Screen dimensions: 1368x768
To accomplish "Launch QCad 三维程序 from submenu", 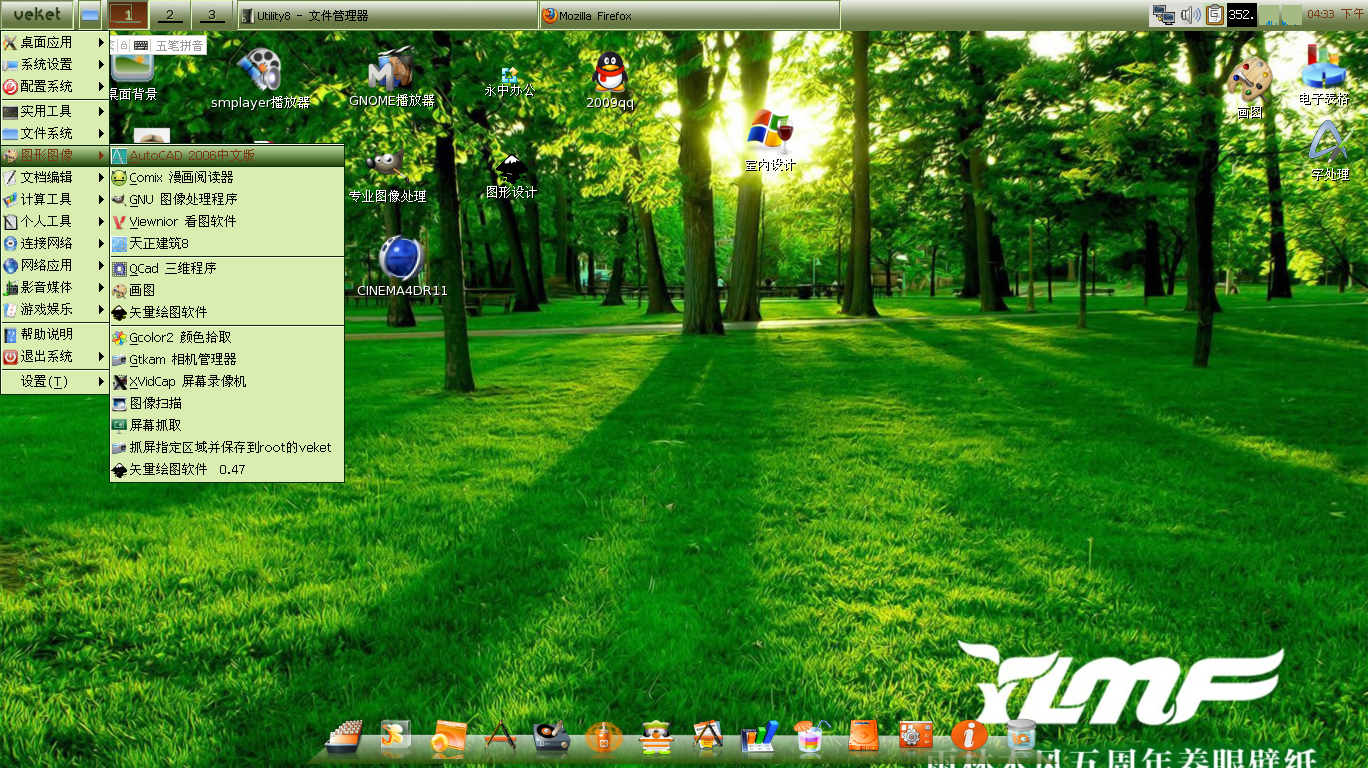I will tap(227, 268).
